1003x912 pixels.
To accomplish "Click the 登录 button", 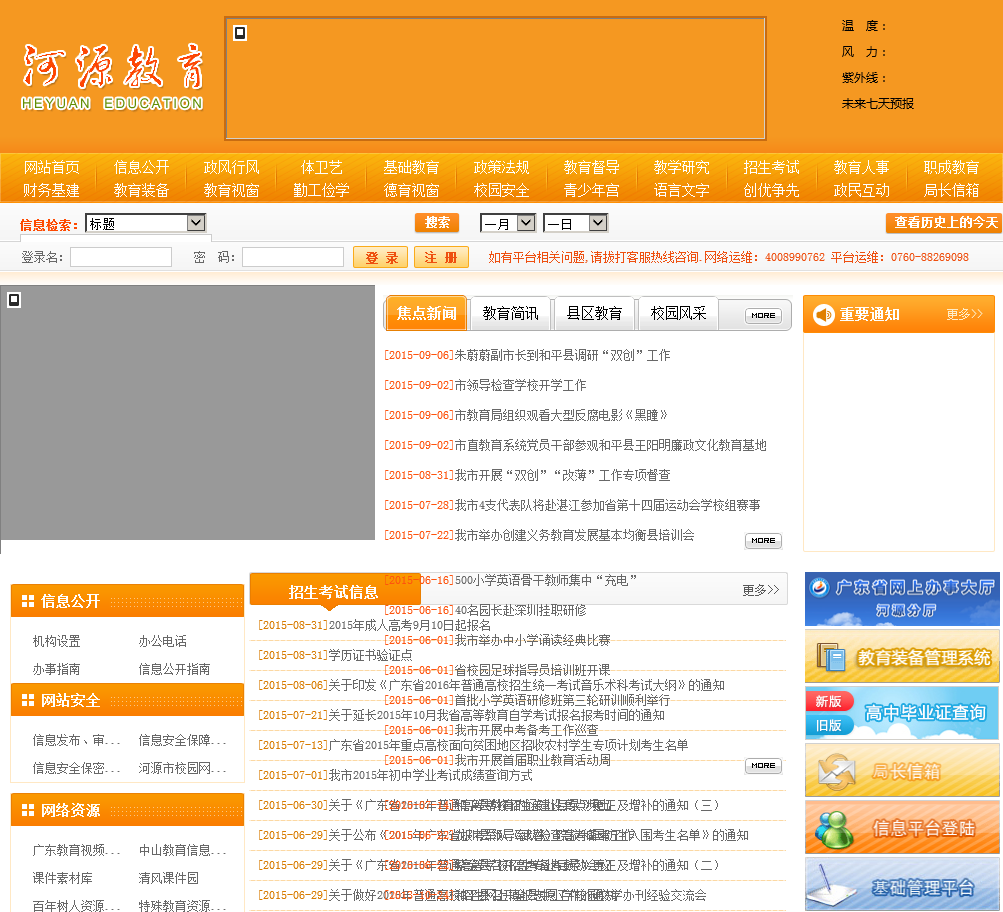I will [x=381, y=257].
